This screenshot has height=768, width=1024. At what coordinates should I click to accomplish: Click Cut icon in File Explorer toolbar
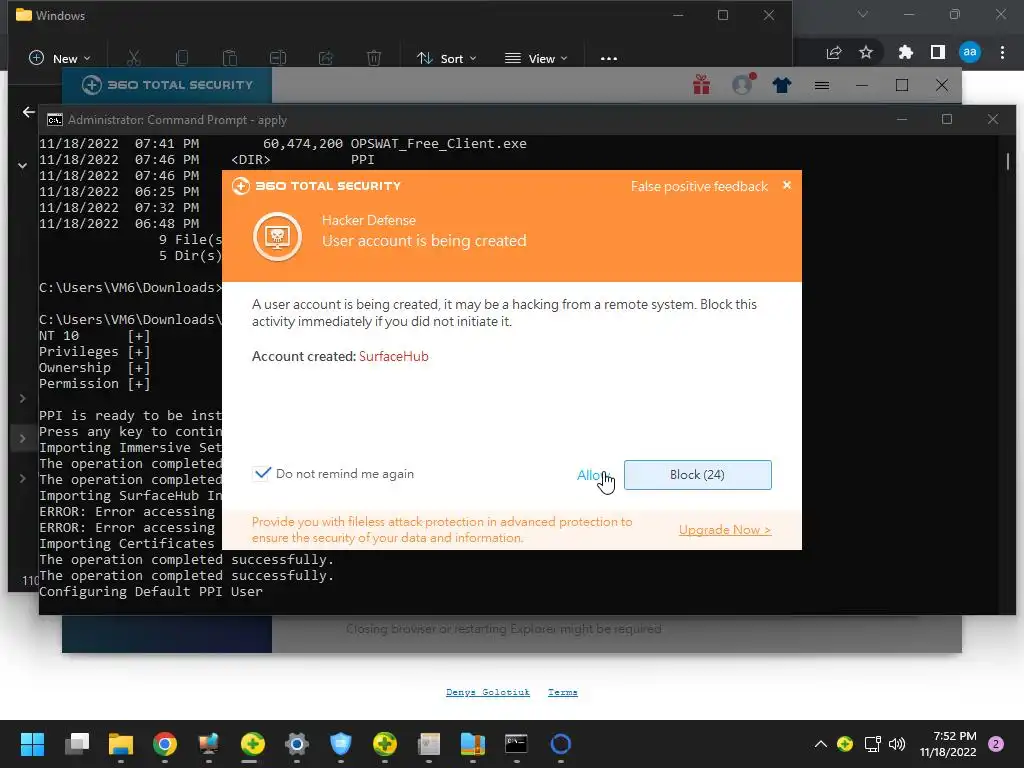(x=133, y=58)
